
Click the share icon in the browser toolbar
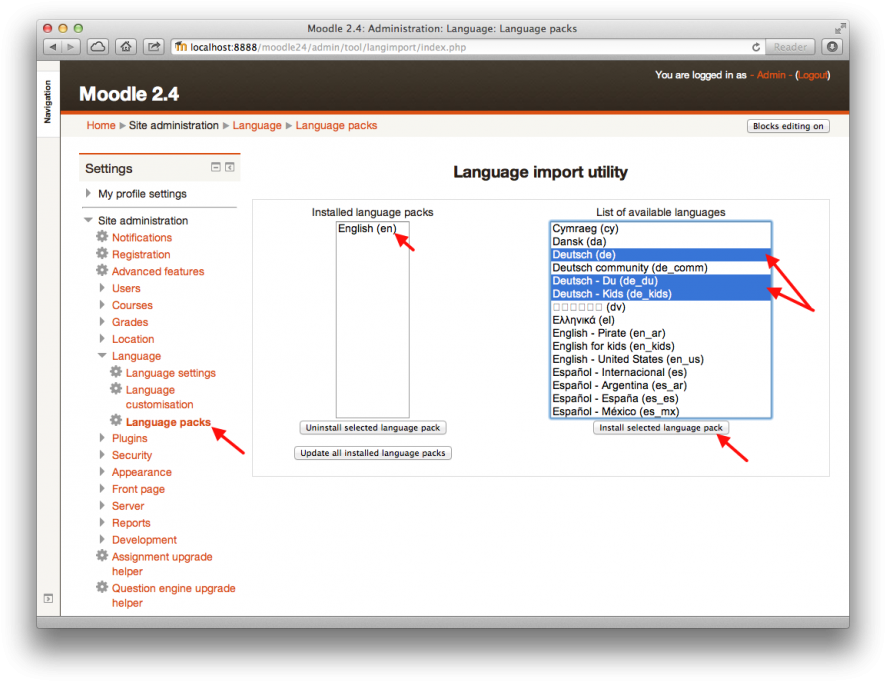(x=153, y=46)
